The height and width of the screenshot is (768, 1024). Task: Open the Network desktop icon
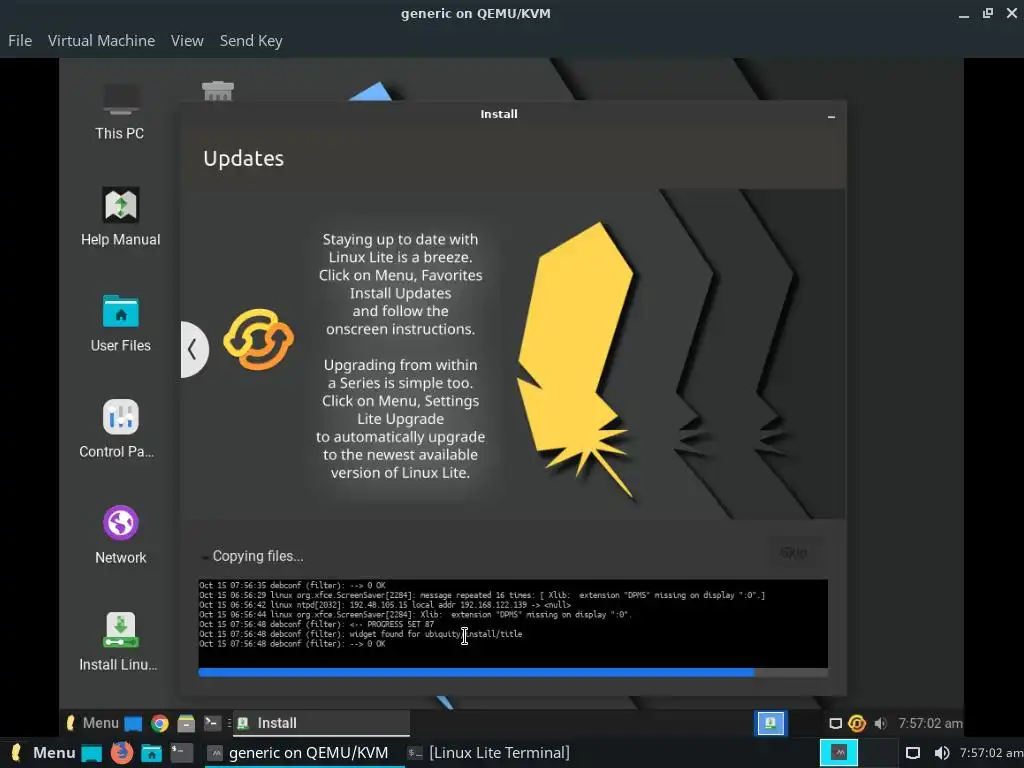click(120, 535)
